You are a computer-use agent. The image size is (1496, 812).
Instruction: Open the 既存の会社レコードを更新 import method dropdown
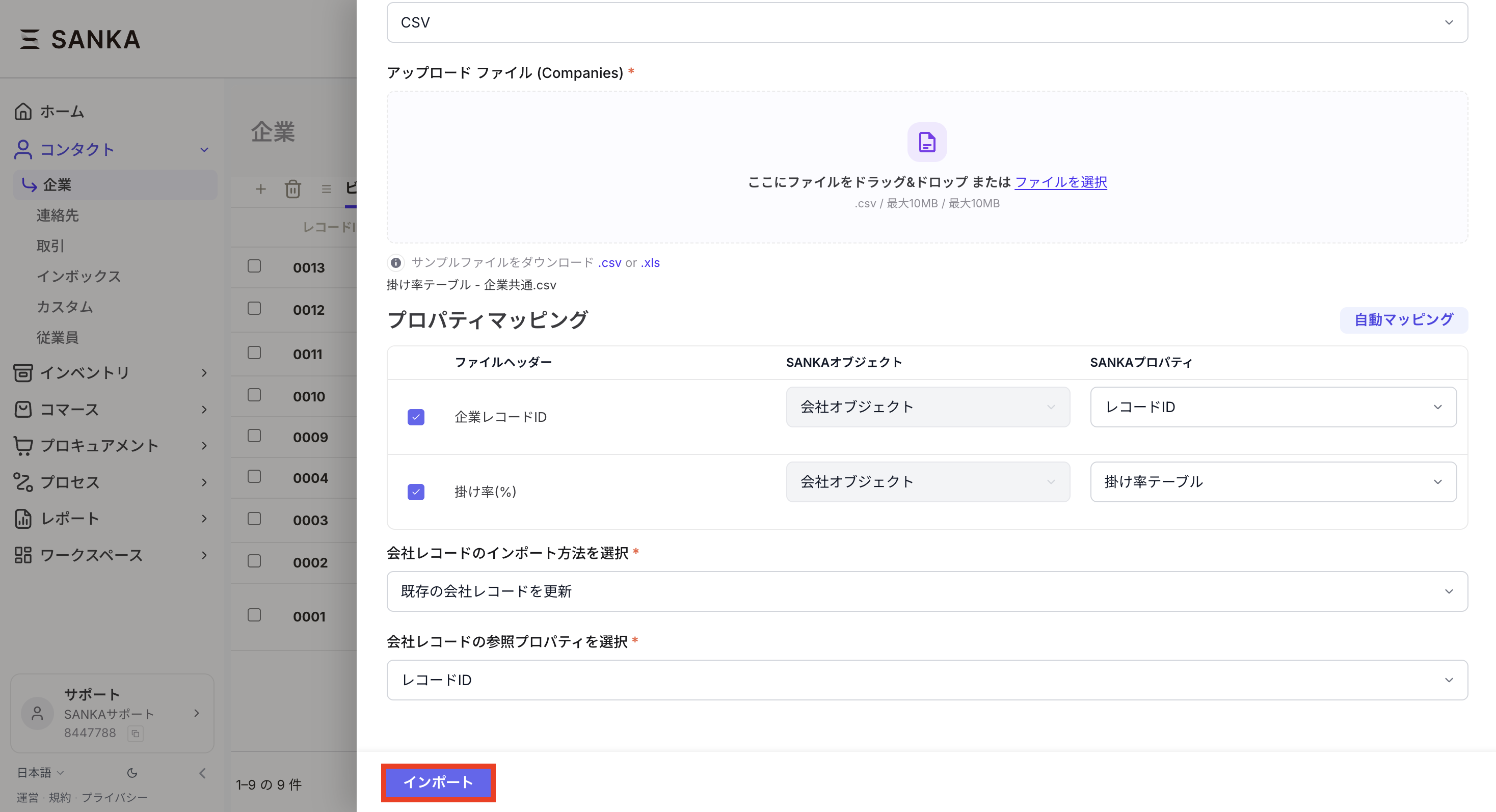tap(927, 591)
